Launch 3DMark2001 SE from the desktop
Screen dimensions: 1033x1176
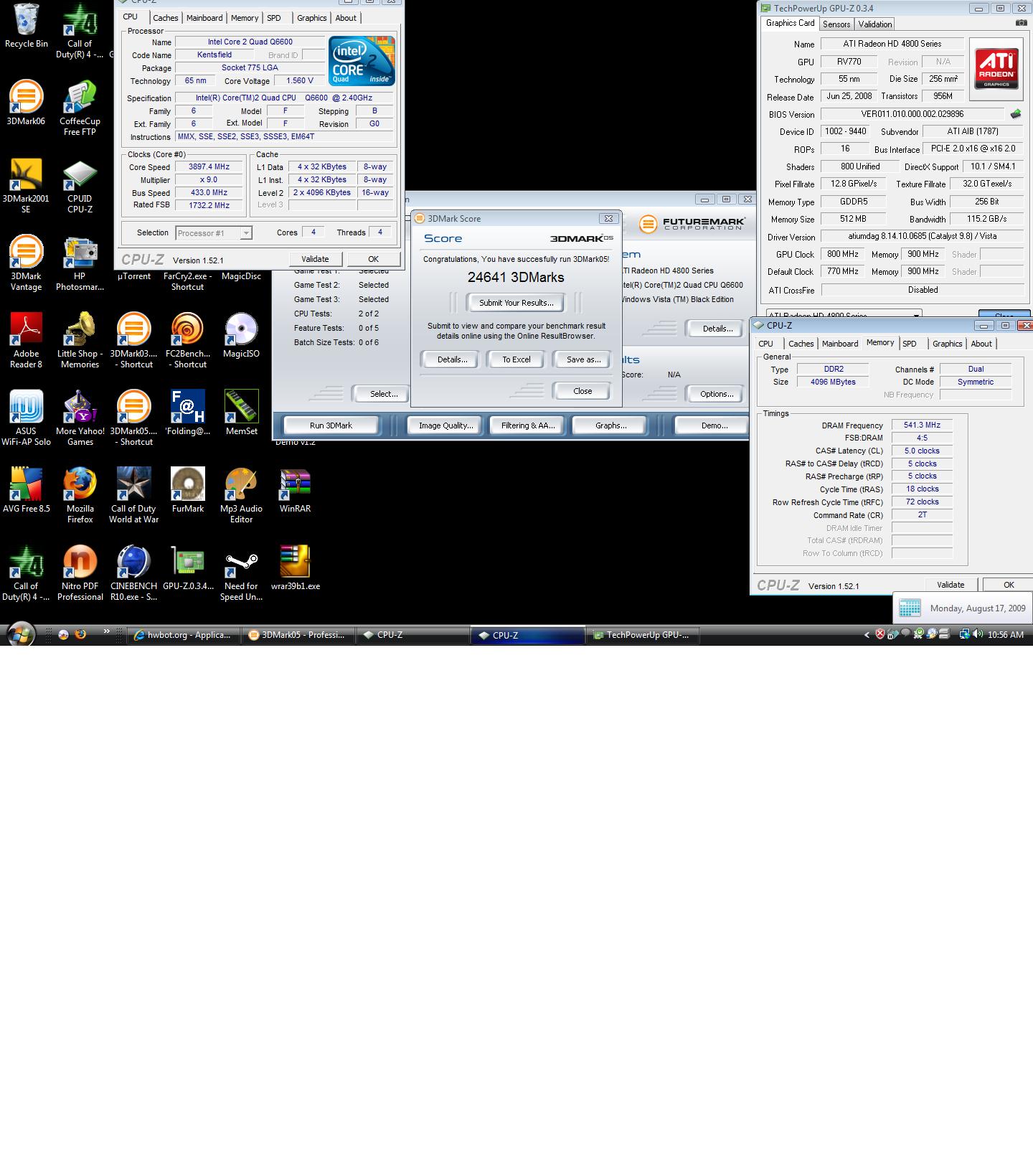click(26, 185)
